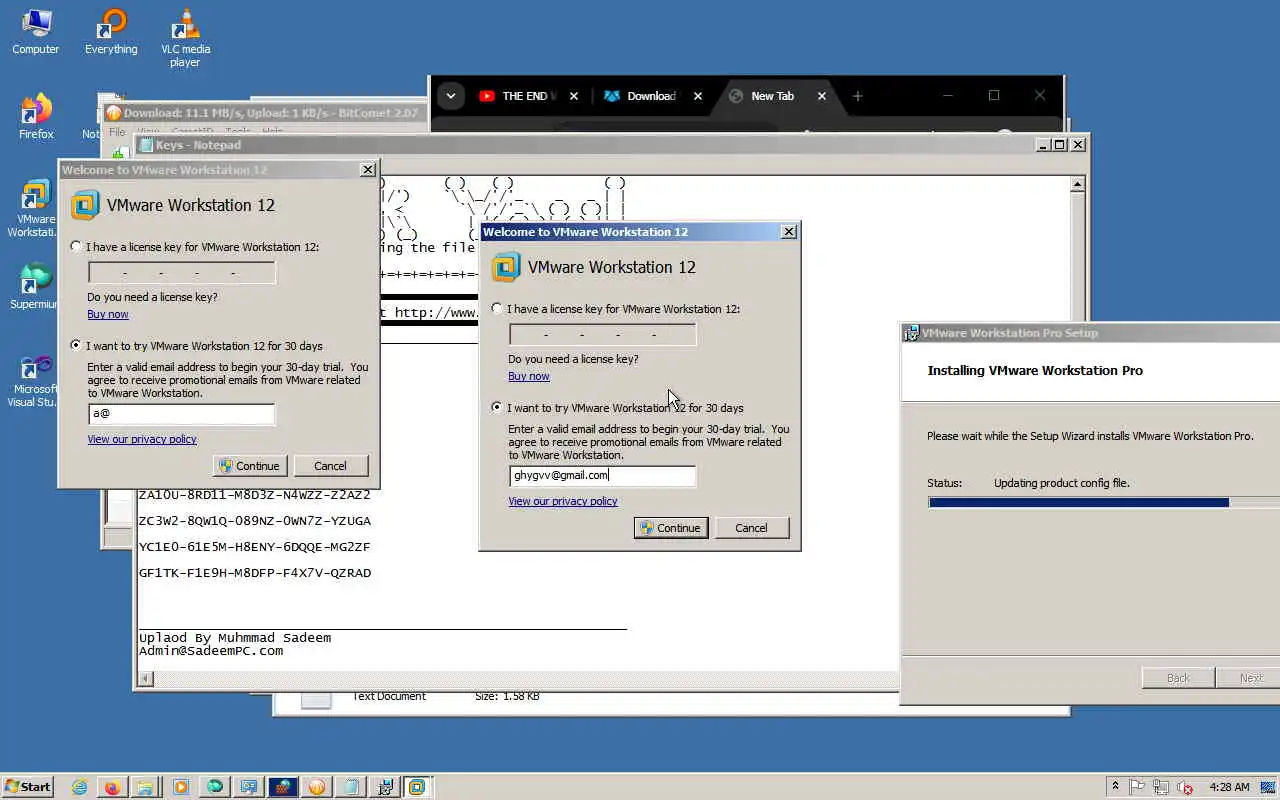Select the Supermium desktop shortcut

pyautogui.click(x=36, y=287)
